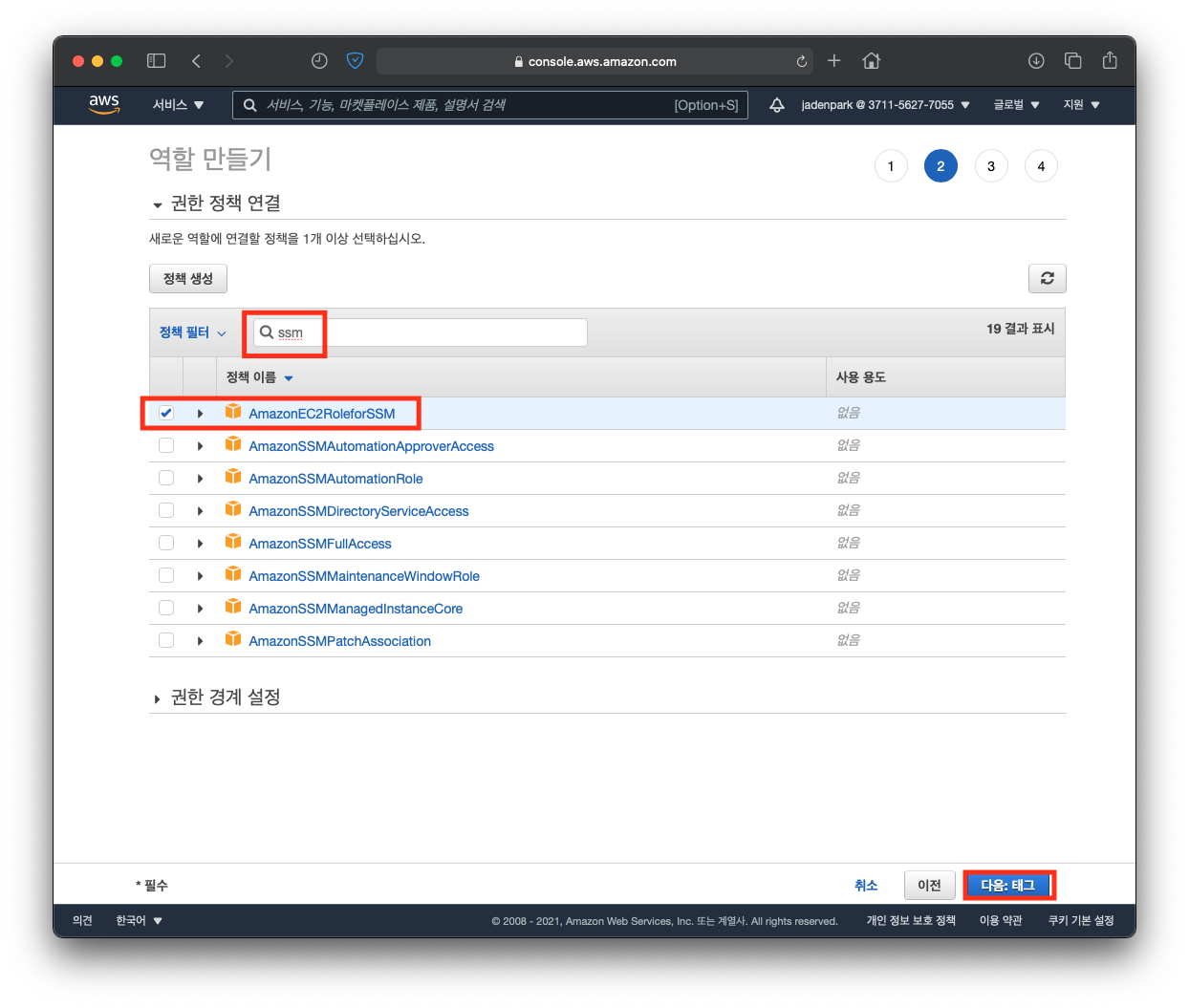Uncheck the AmazonEC2RoleforSSM policy checkbox

tap(166, 413)
